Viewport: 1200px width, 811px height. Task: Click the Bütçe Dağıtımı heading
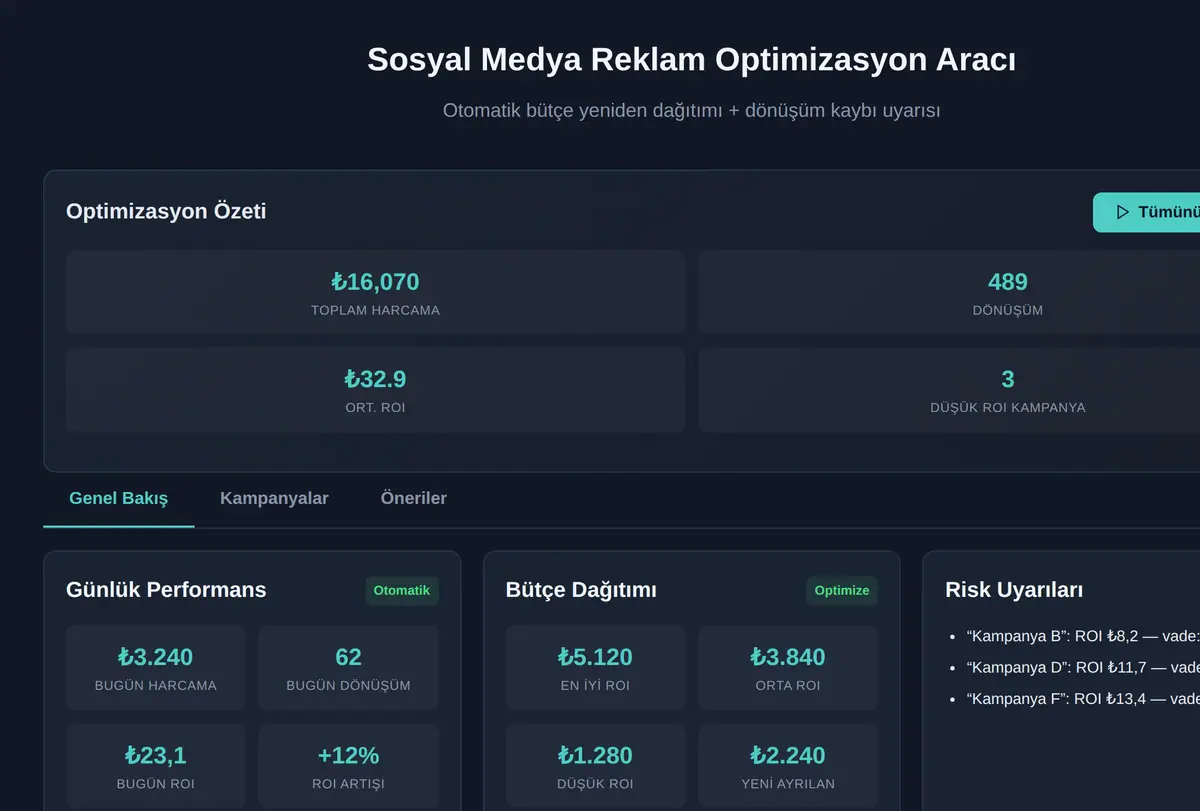(581, 590)
